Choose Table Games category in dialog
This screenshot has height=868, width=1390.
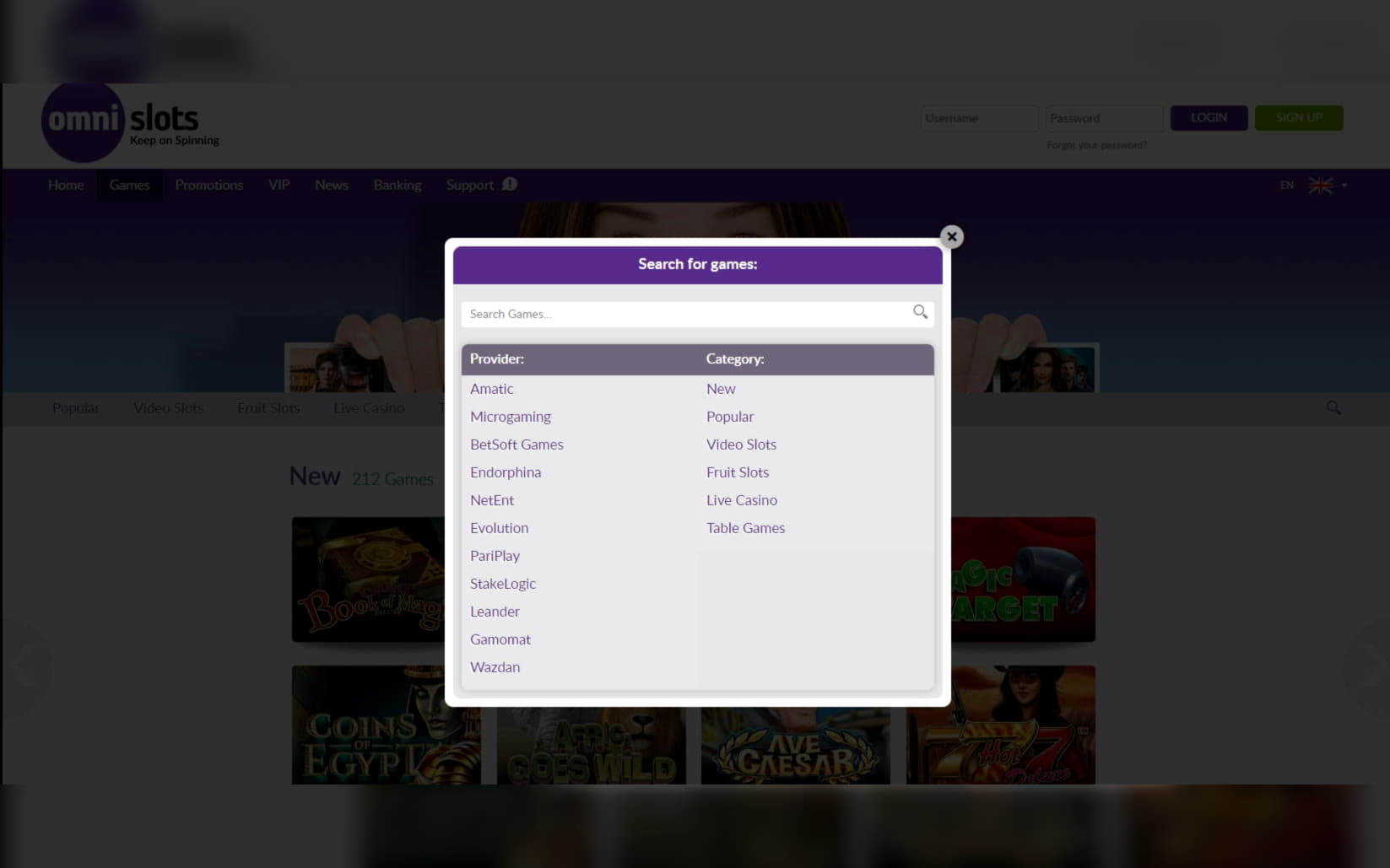pyautogui.click(x=745, y=528)
